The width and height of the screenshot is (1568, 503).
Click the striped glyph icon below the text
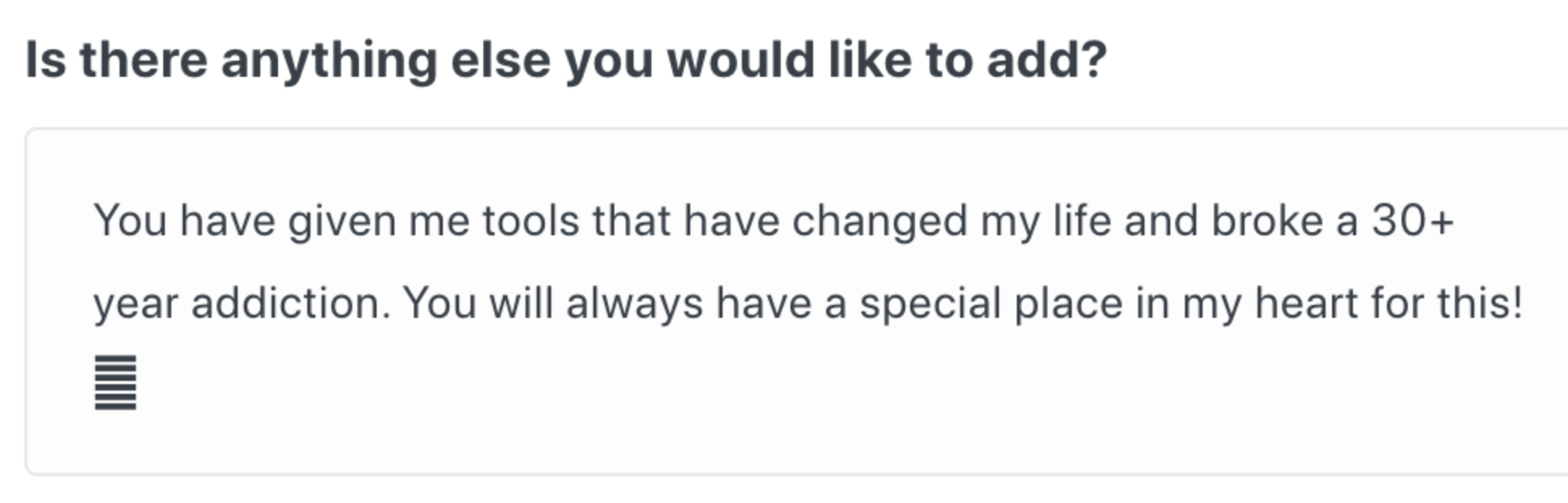click(x=116, y=383)
